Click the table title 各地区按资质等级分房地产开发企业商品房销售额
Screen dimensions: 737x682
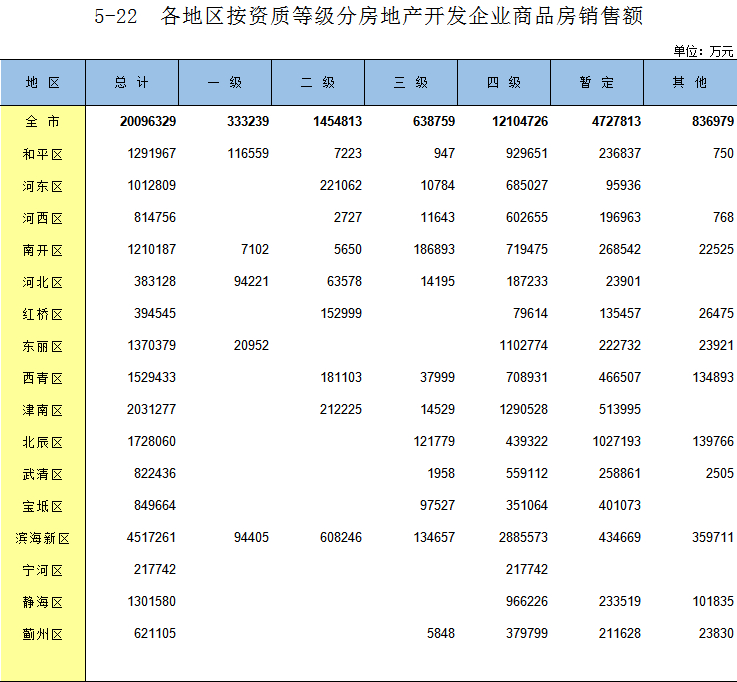tap(401, 16)
